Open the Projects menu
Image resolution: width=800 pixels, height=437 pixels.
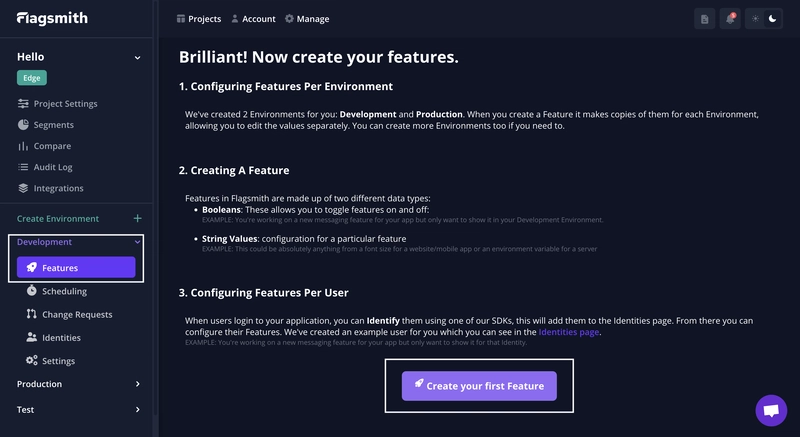[x=198, y=19]
